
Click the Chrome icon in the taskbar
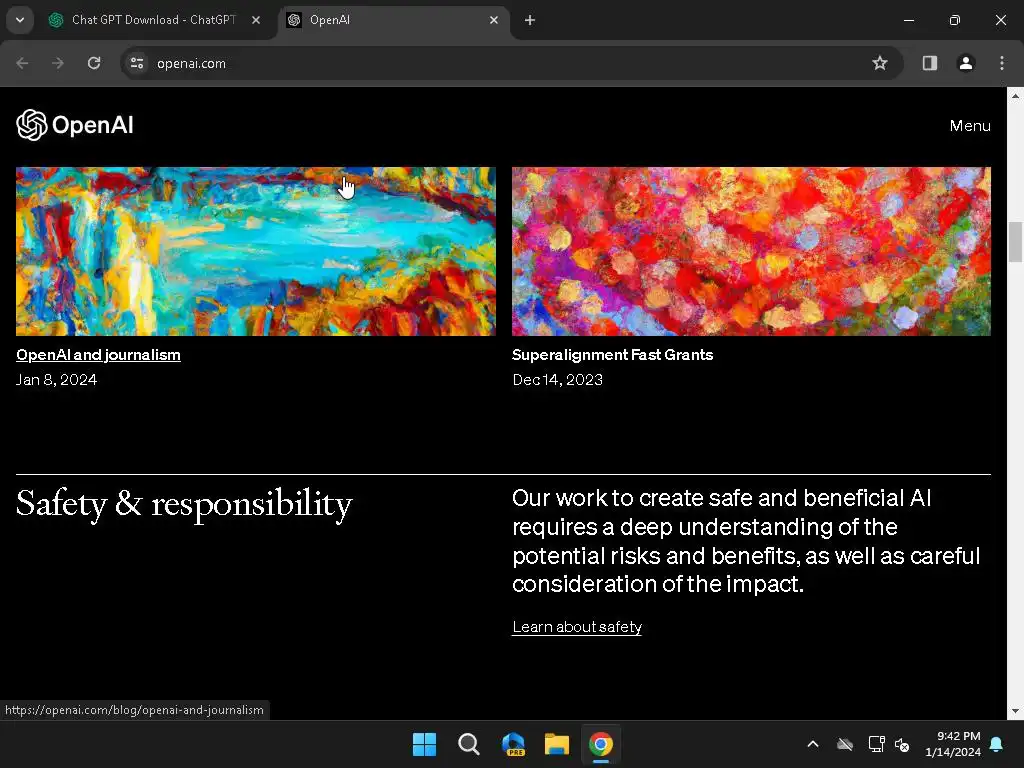[x=601, y=744]
